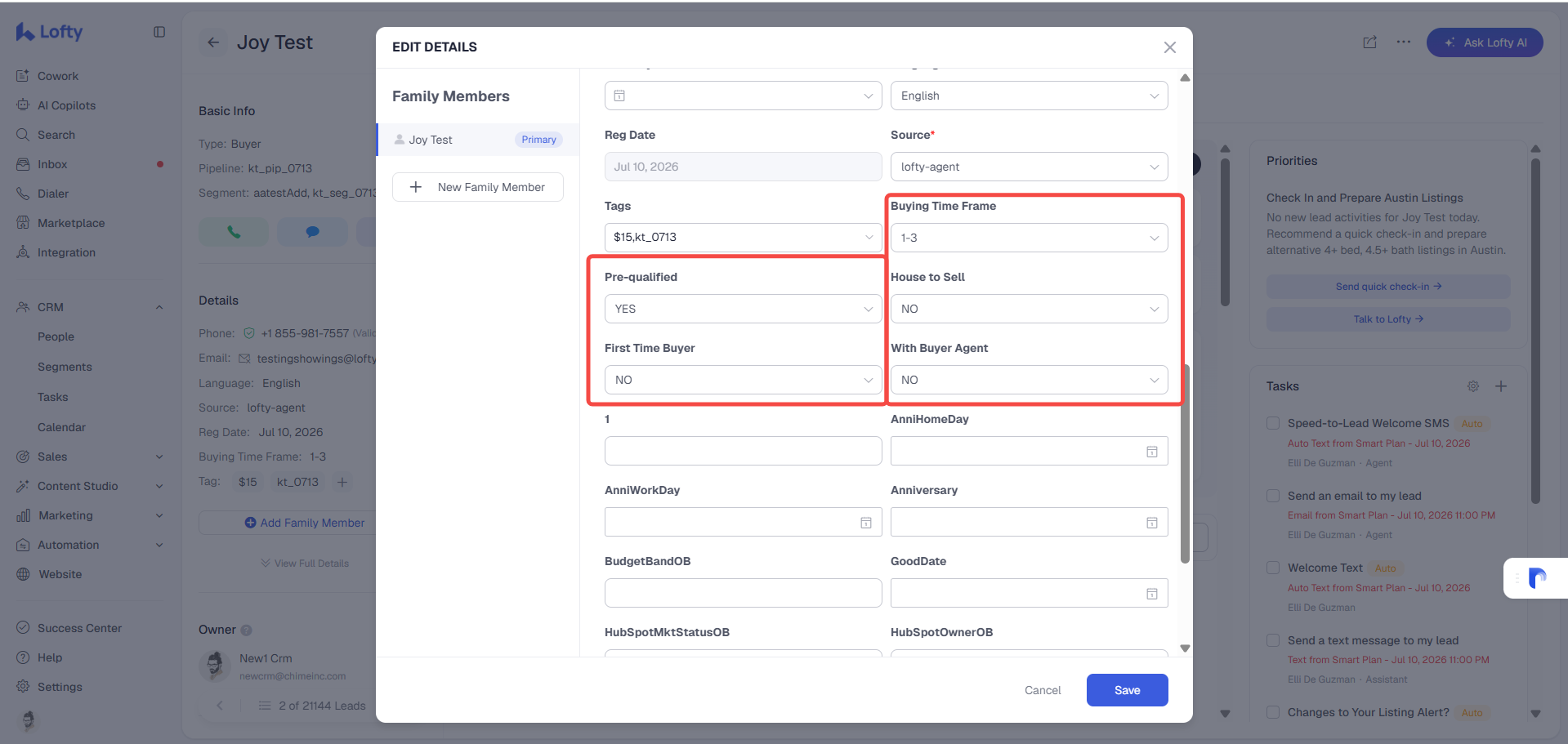Click the blue chat message button
This screenshot has height=744, width=1568.
click(x=312, y=232)
